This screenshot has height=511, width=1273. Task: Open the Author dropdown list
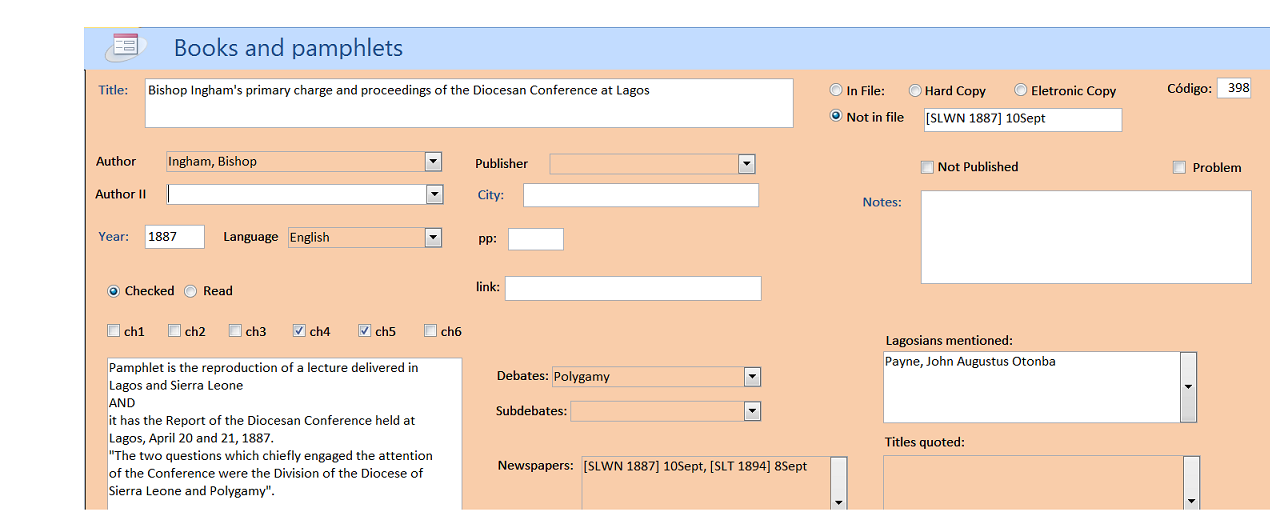click(x=433, y=161)
